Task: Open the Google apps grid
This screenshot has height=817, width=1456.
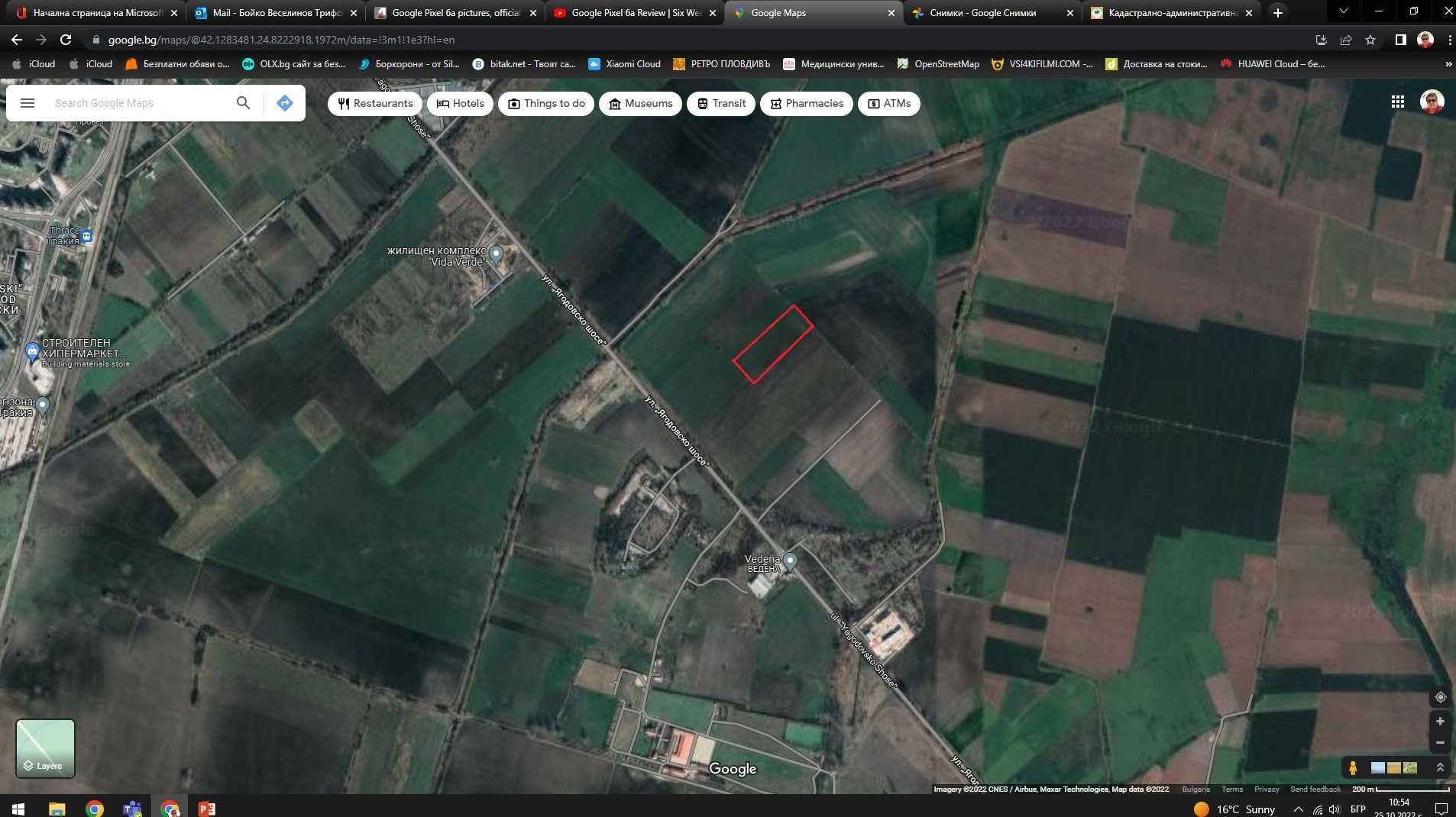Action: coord(1398,102)
